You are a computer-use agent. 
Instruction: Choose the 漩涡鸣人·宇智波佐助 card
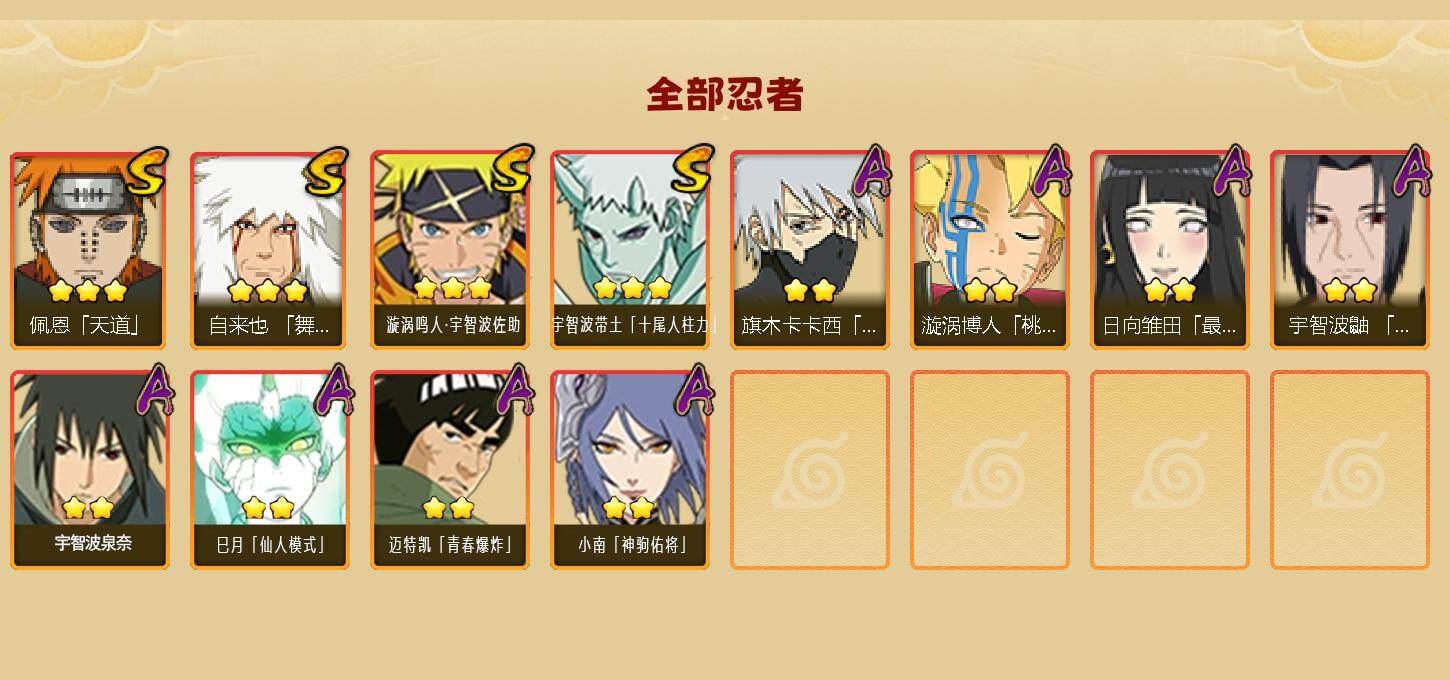(x=450, y=250)
